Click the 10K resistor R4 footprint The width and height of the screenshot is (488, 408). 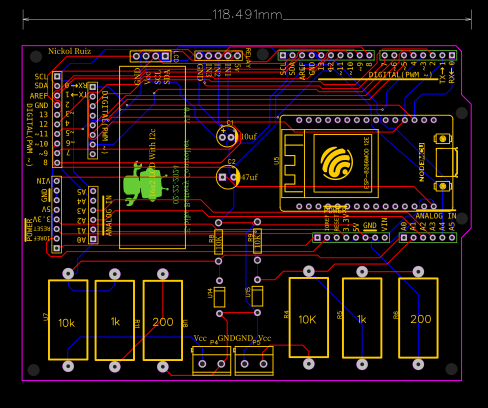(309, 317)
